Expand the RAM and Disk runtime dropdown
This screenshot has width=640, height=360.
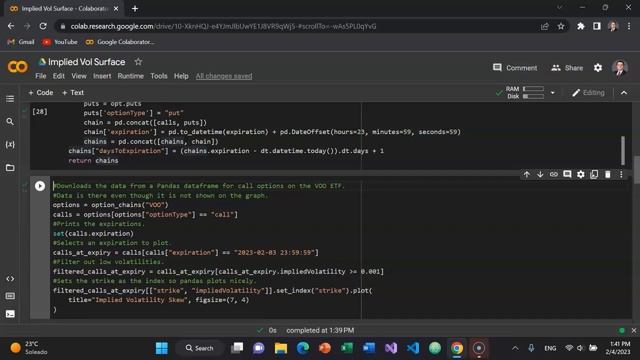552,93
